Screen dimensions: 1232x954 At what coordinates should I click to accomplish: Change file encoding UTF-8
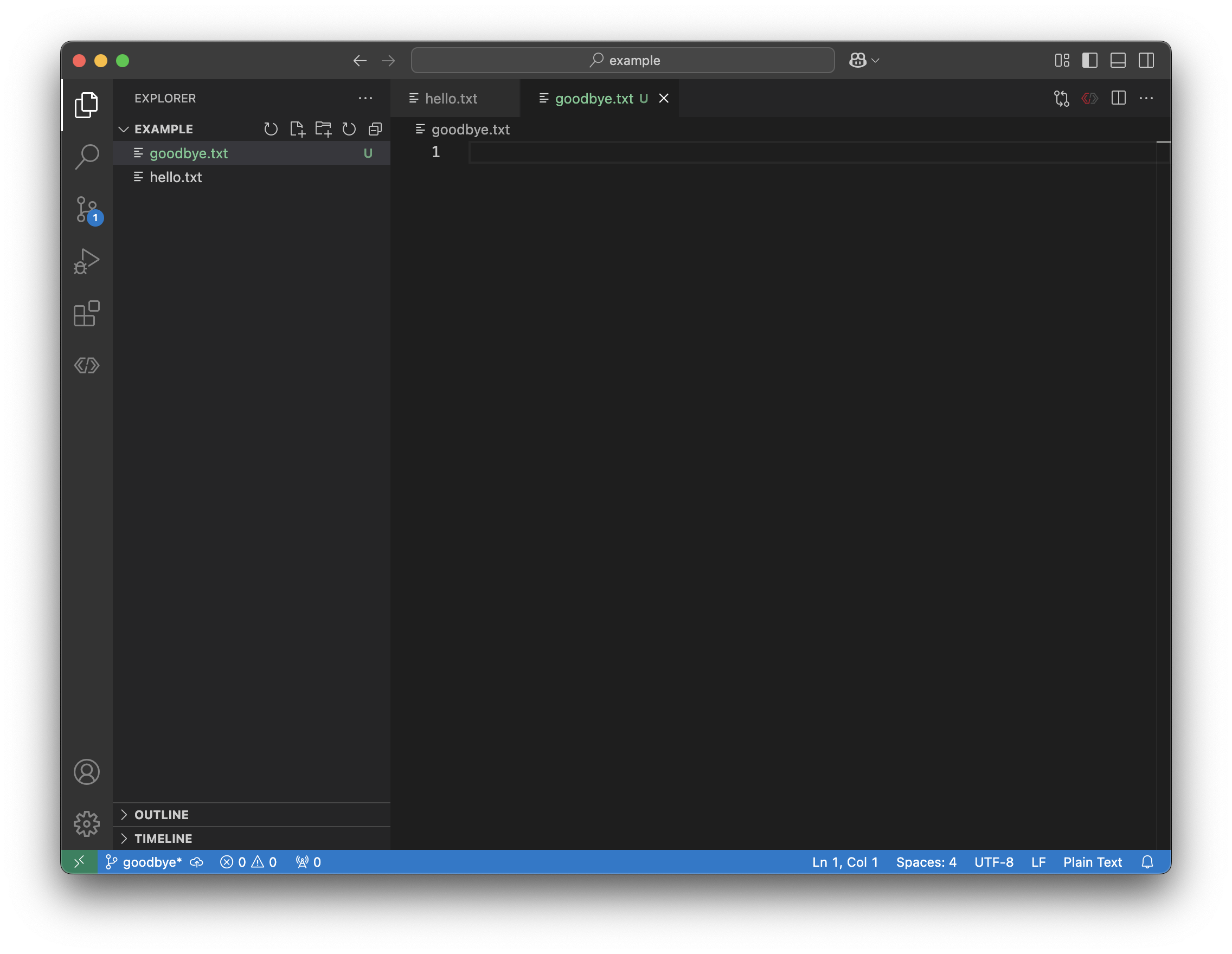(994, 862)
